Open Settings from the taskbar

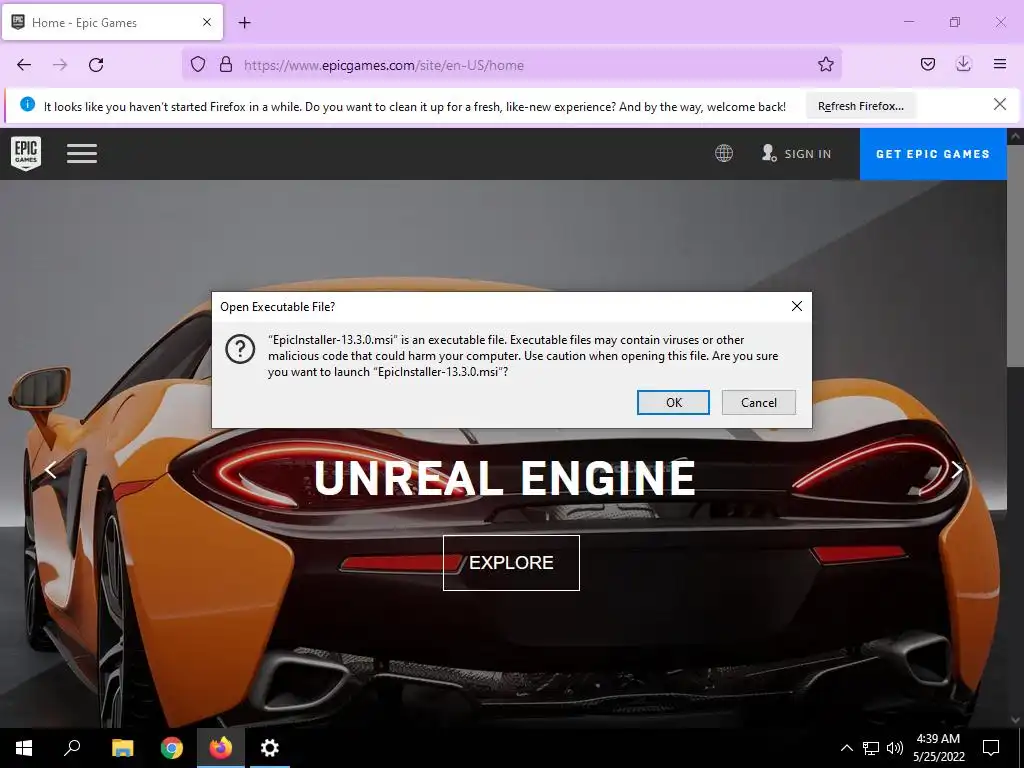(x=270, y=748)
